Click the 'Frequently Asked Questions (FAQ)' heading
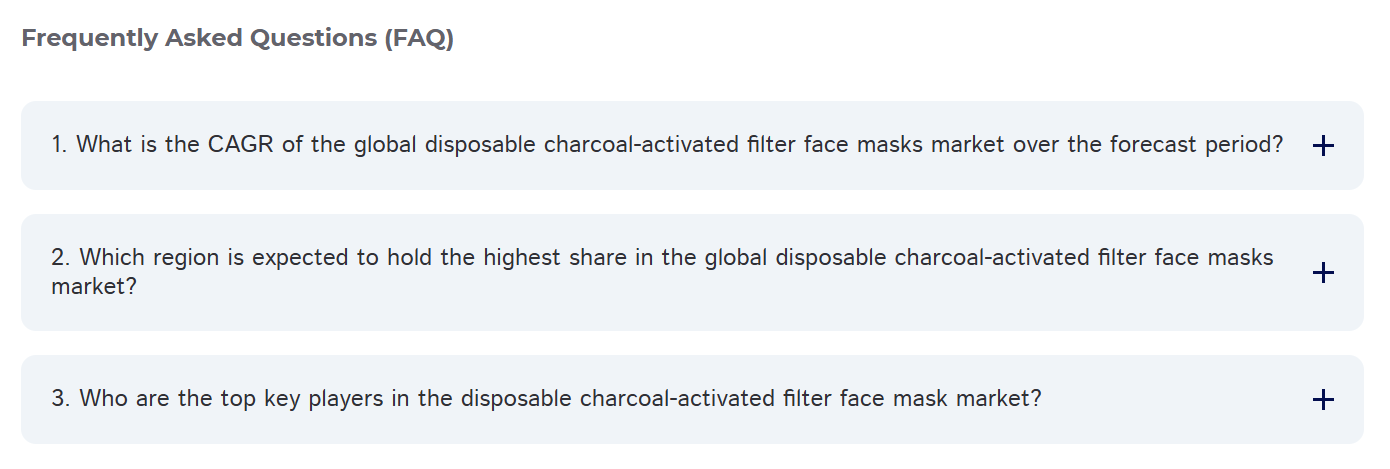1390x469 pixels. (x=237, y=39)
